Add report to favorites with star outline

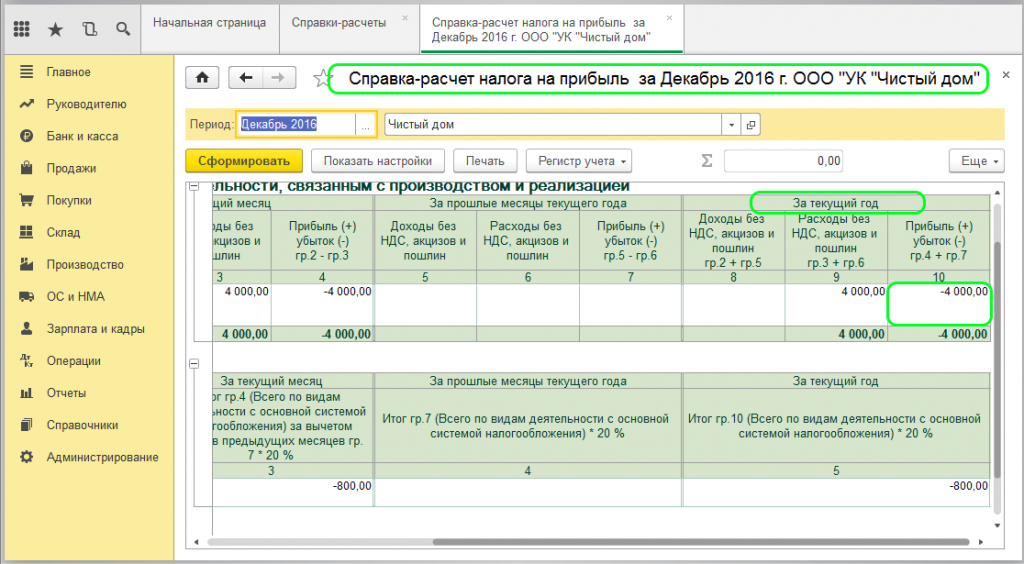coord(321,78)
